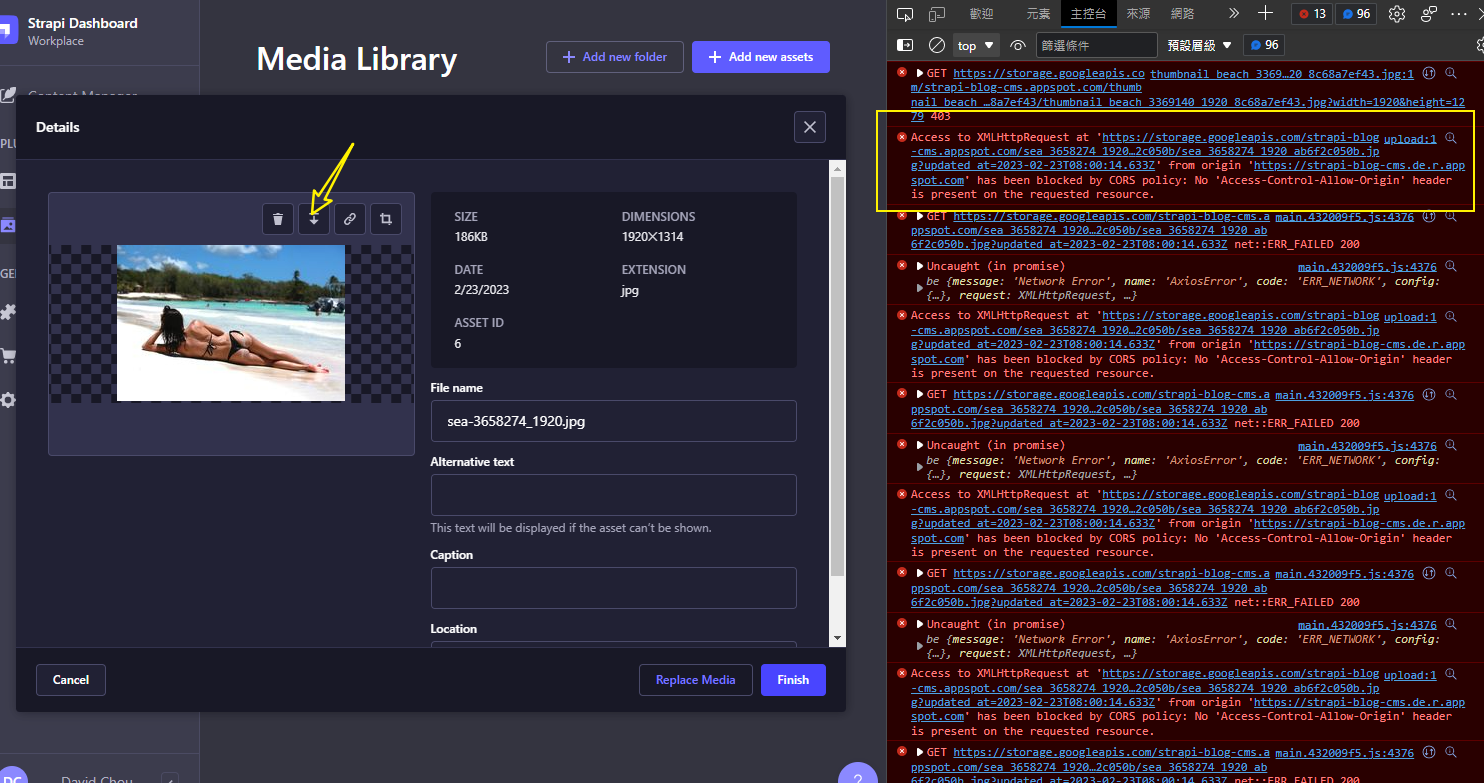Screen dimensions: 1484x783
Task: Focus the console filter field
Action: click(x=1096, y=45)
